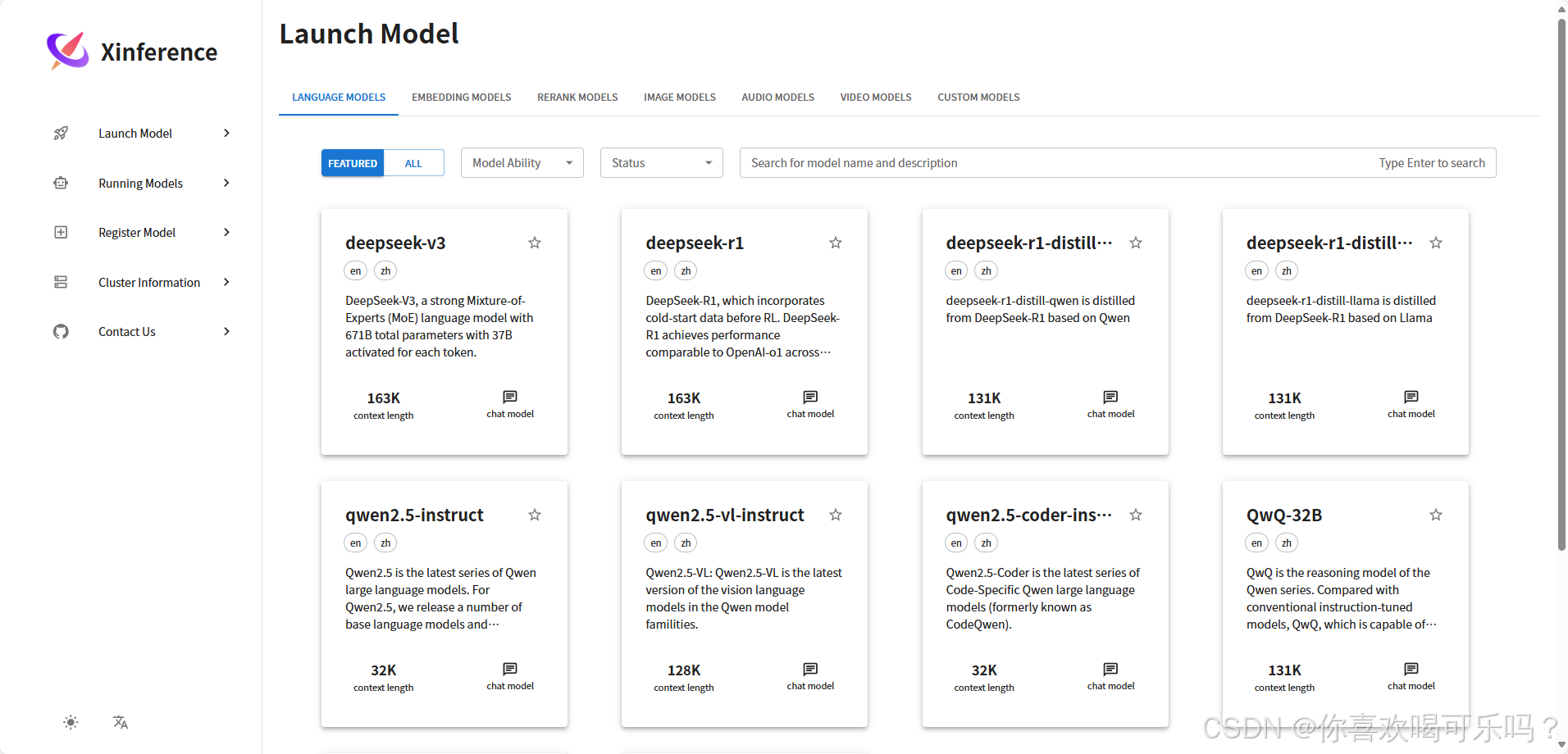
Task: Click the rocket icon beside Launch Model
Action: (61, 134)
